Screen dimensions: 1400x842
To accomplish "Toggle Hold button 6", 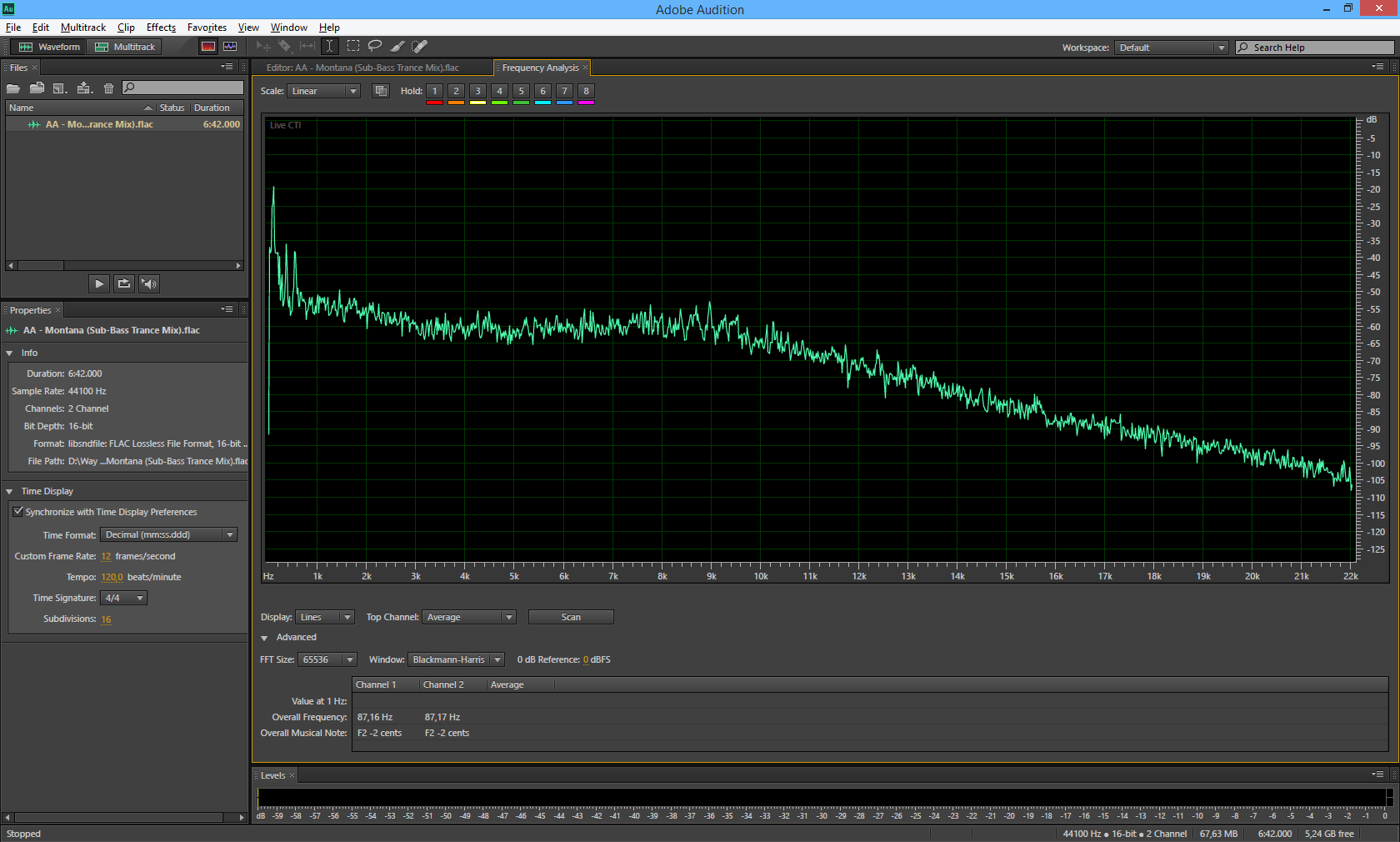I will 542,91.
